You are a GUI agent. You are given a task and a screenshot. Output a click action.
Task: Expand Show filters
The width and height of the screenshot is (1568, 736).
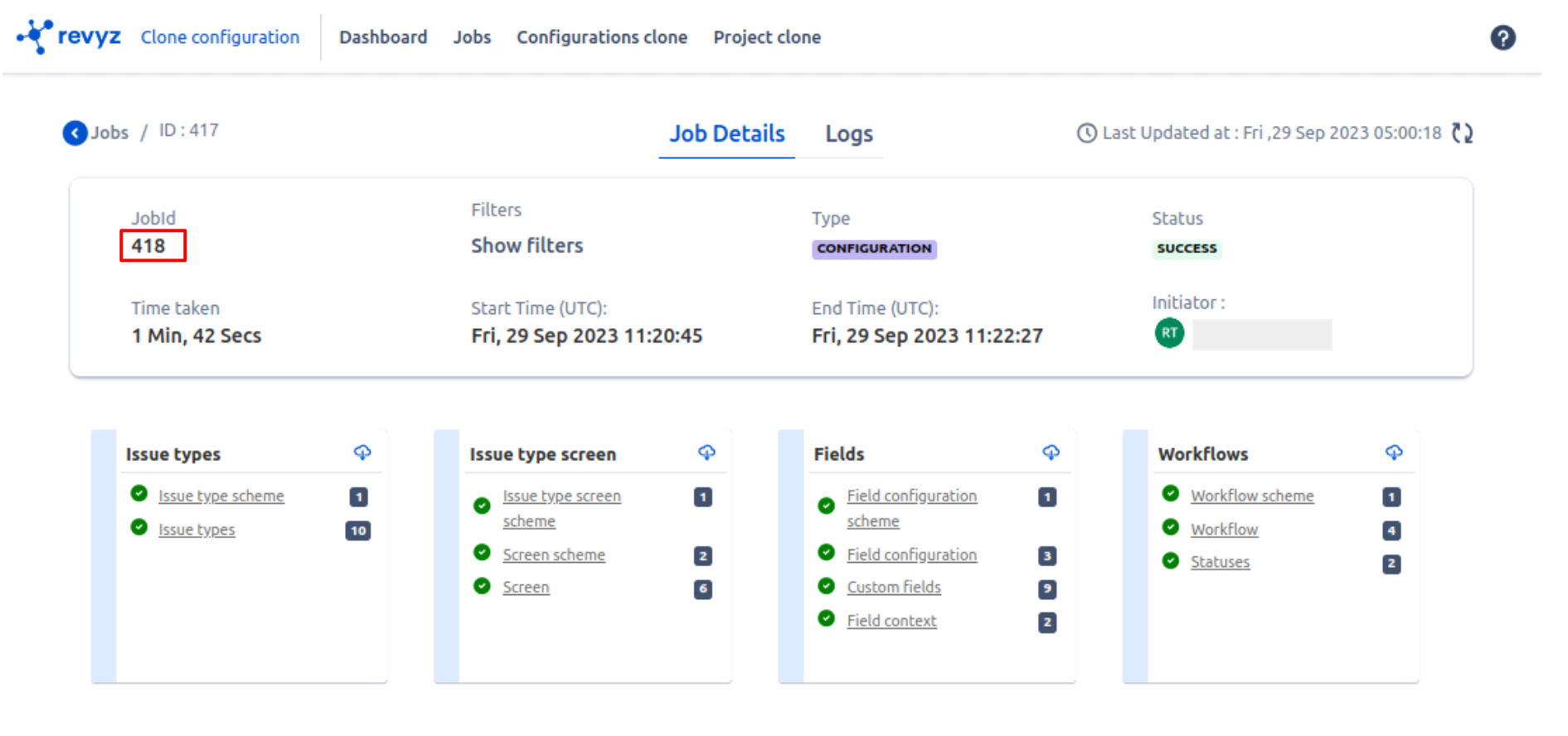(x=527, y=246)
